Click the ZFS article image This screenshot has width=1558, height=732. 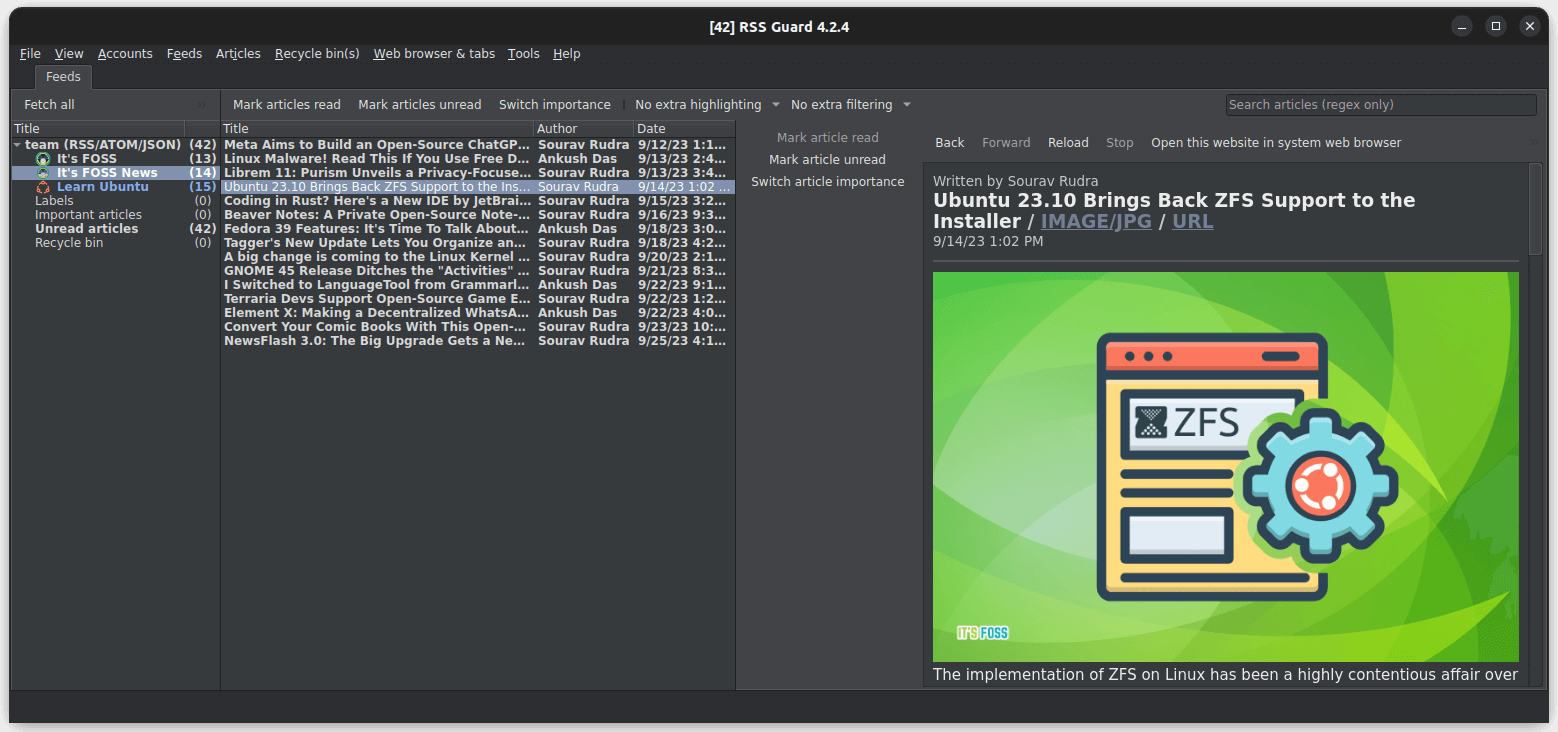[x=1224, y=466]
